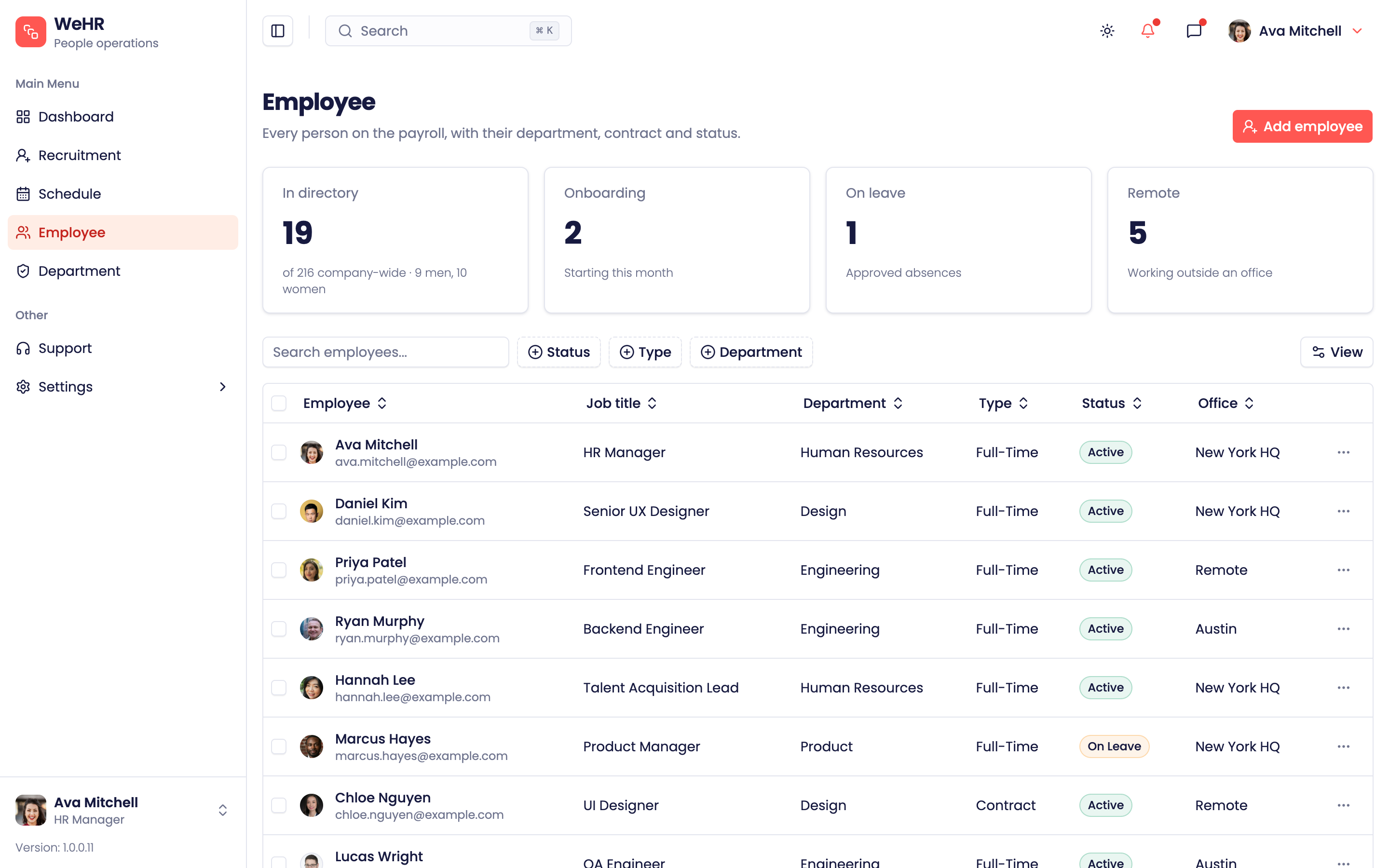The height and width of the screenshot is (868, 1389).
Task: Focus the Search employees field
Action: [x=386, y=352]
